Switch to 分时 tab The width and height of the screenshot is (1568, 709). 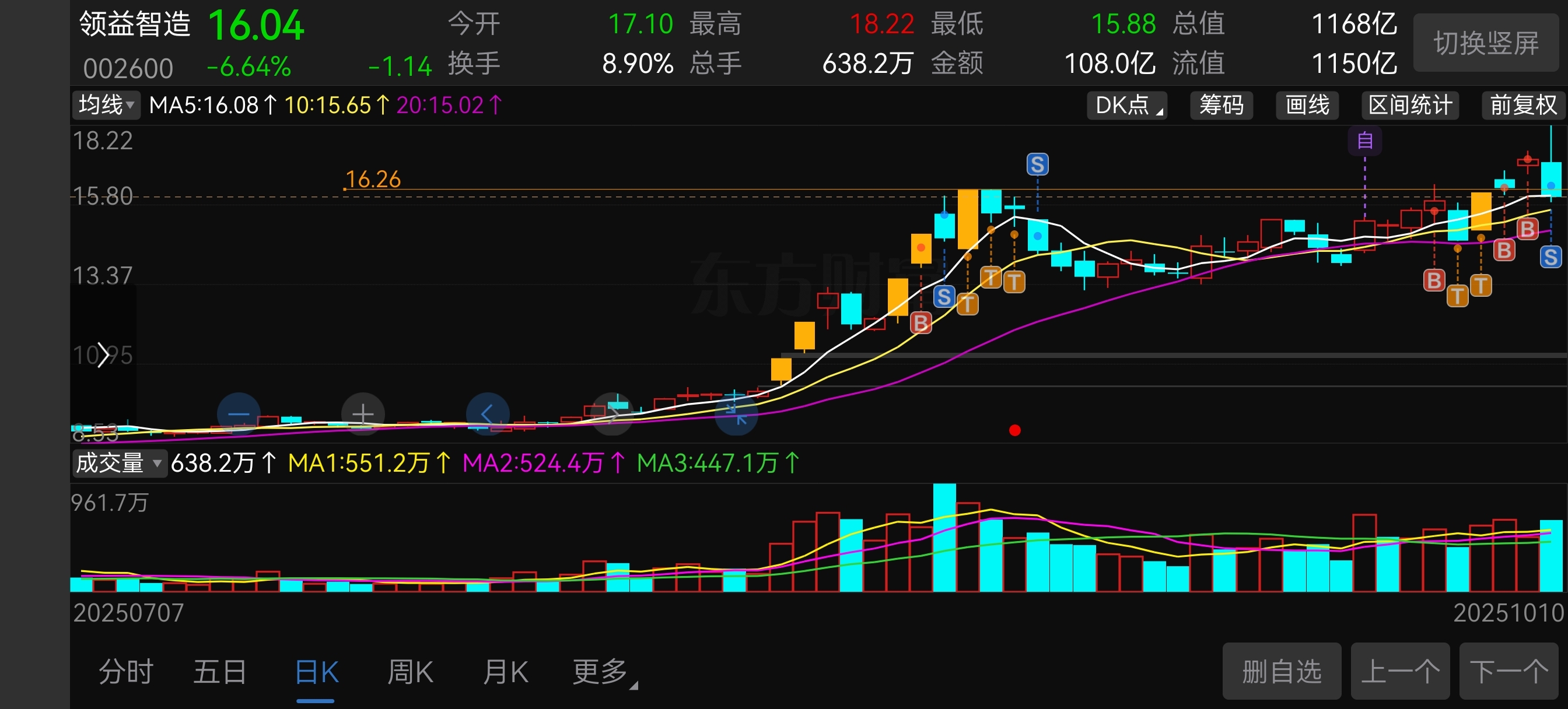[x=126, y=672]
